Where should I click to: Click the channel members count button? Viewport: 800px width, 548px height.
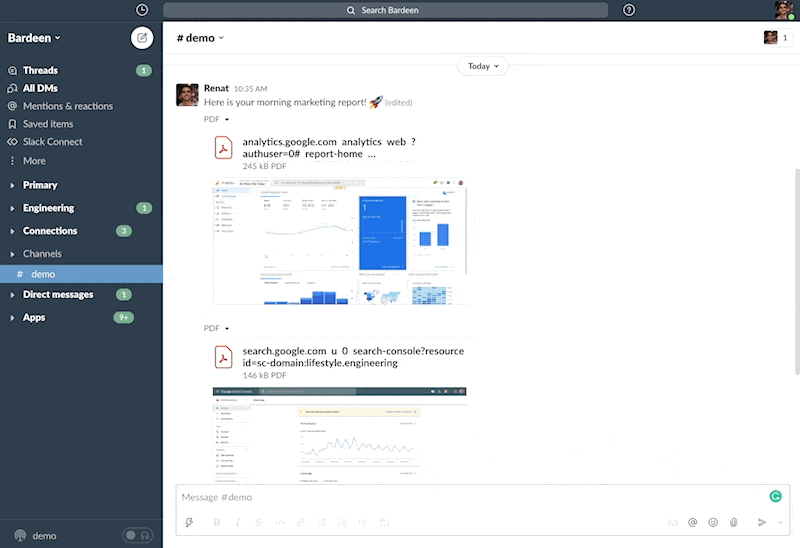[x=778, y=38]
